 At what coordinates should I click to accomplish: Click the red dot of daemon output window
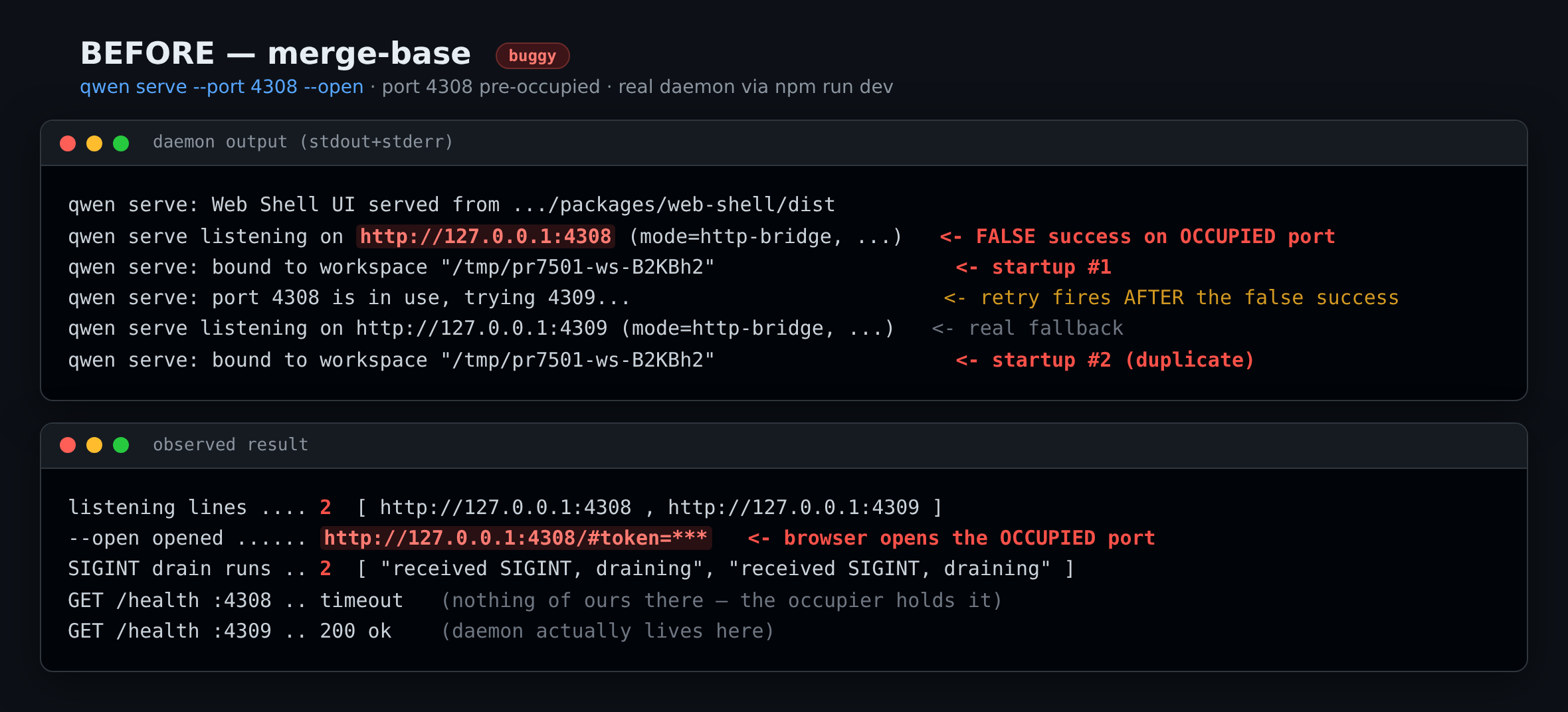point(68,143)
